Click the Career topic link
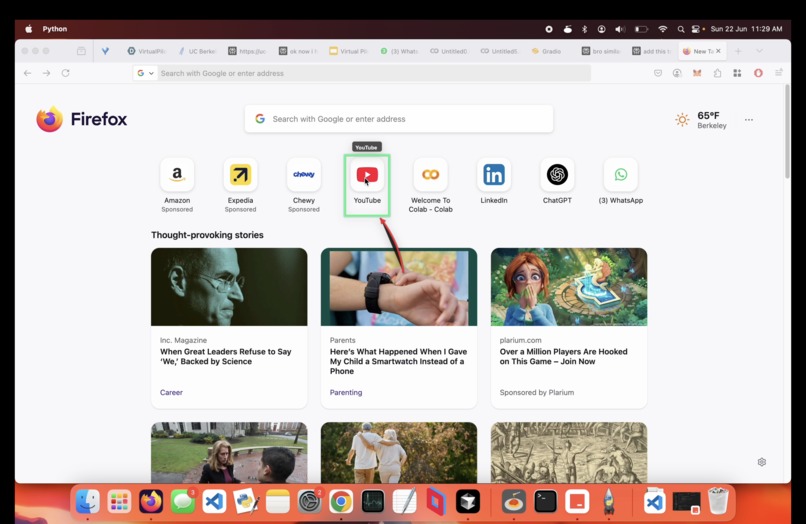Image resolution: width=806 pixels, height=524 pixels. 171,392
